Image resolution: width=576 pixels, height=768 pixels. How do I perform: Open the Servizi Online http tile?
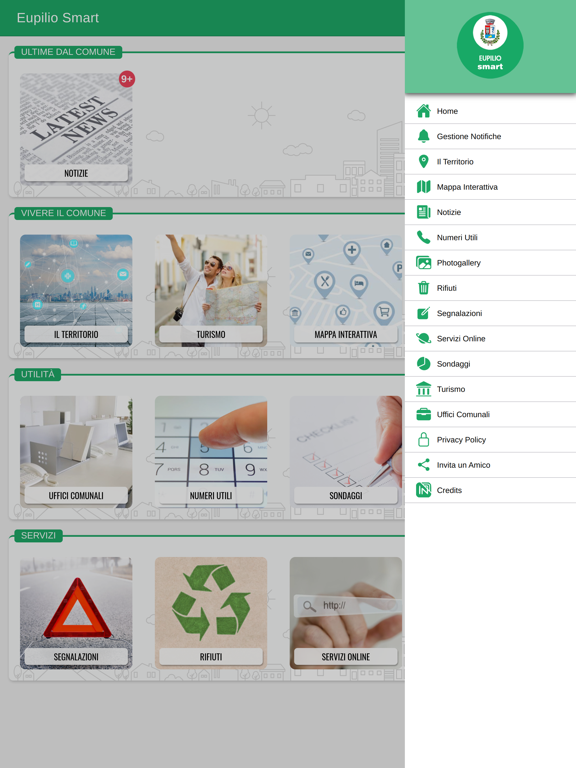346,613
